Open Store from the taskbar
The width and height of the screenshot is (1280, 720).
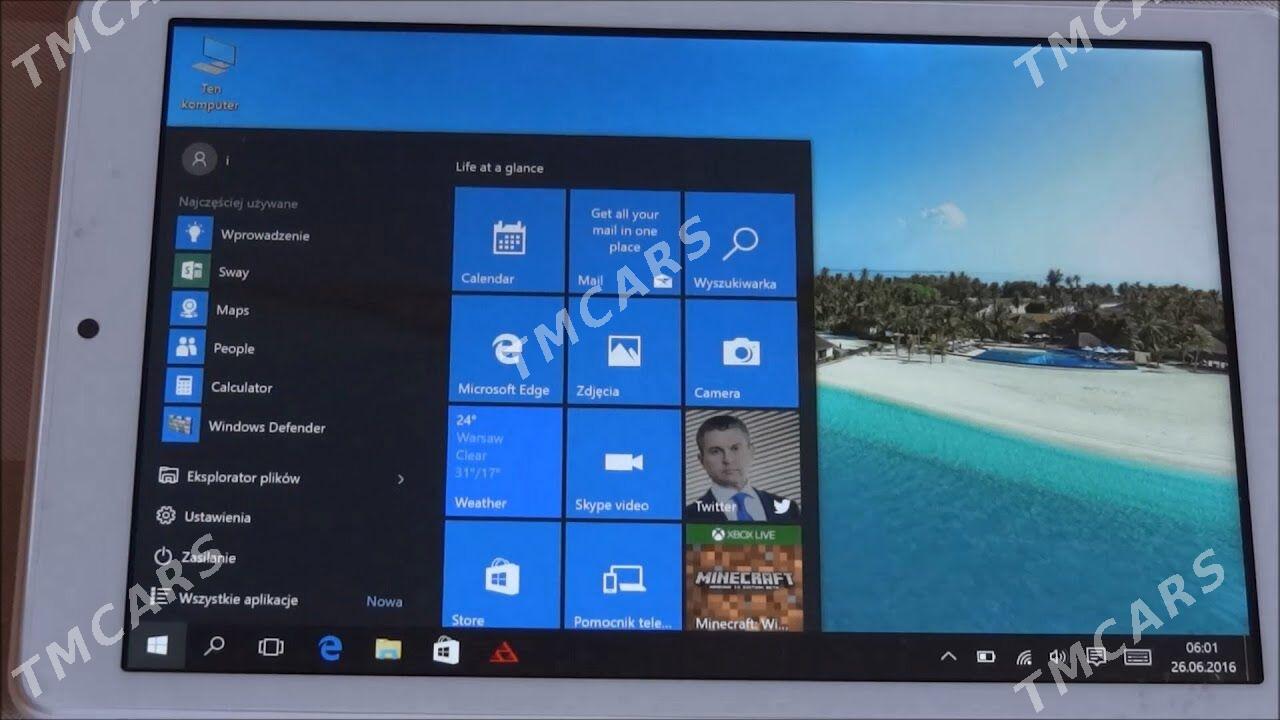[x=446, y=650]
